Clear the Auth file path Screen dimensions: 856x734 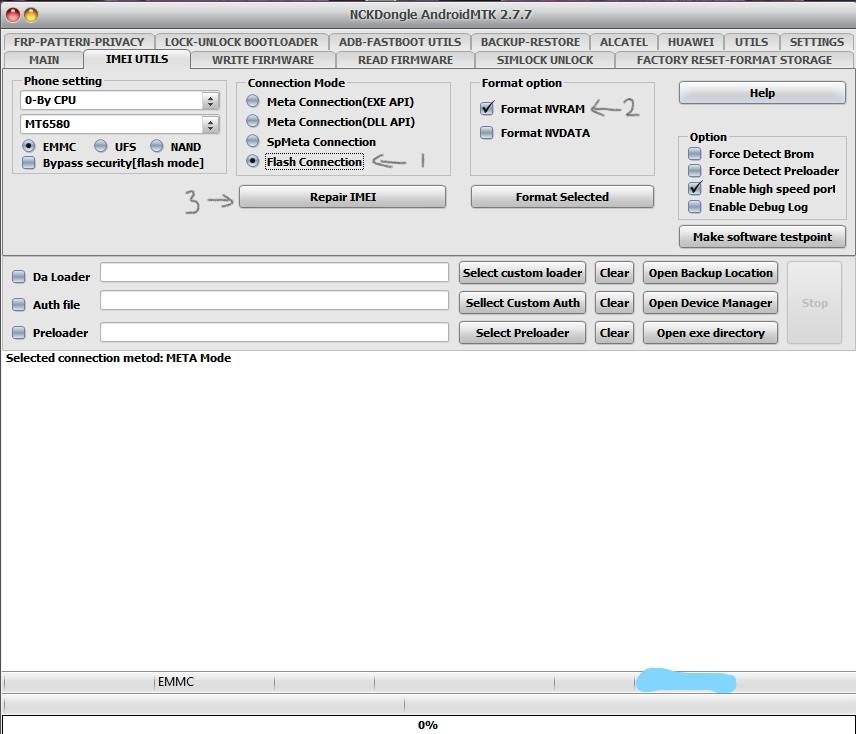pos(614,303)
